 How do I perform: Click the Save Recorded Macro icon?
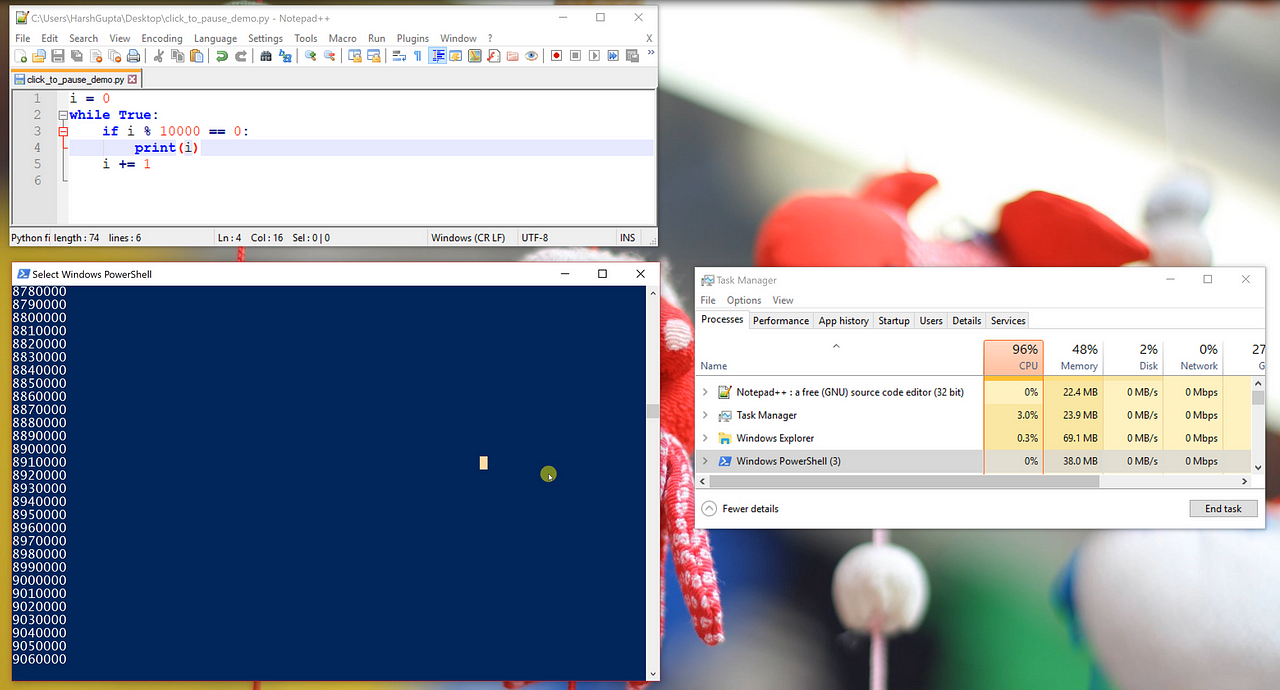click(632, 56)
